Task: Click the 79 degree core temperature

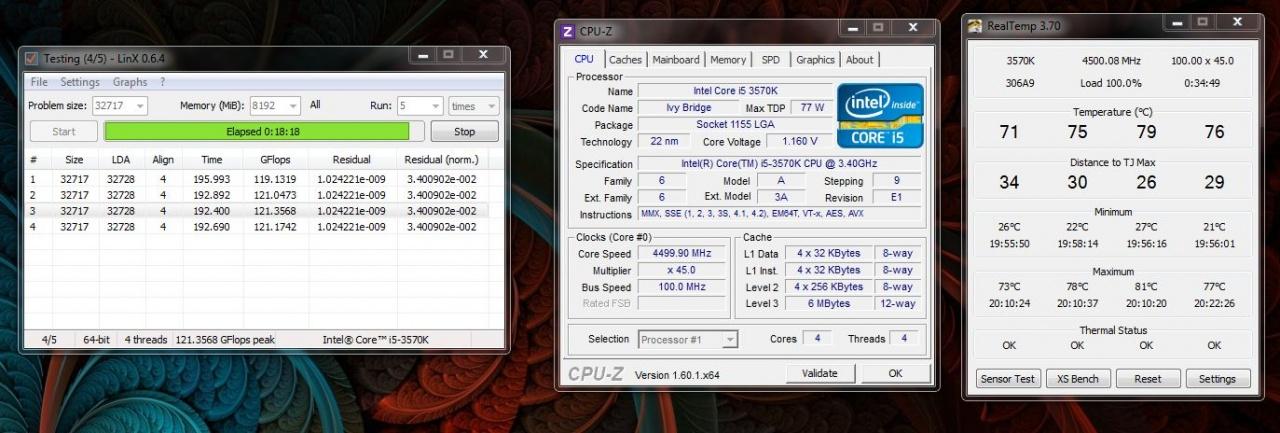Action: point(1145,132)
